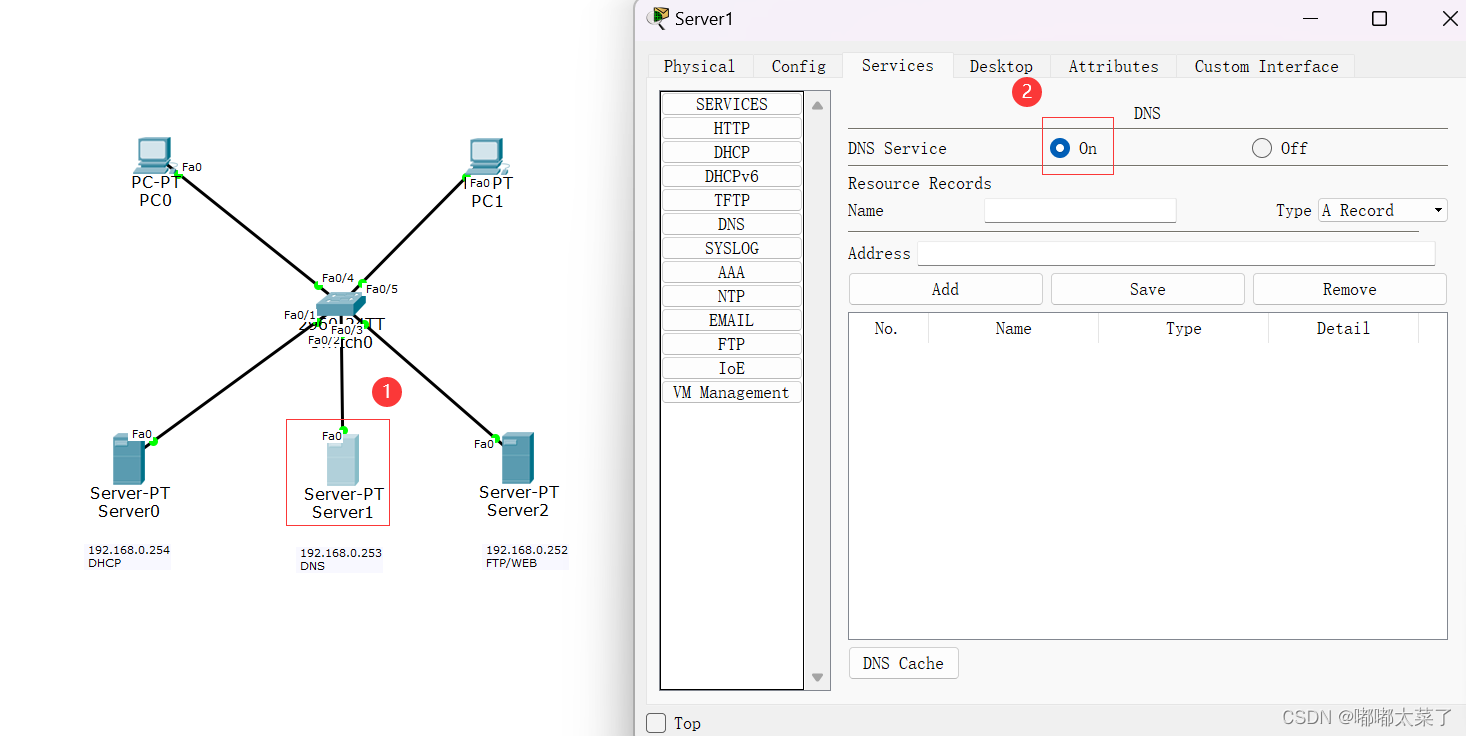Click the 192.168.0.253 DNS note label

tap(340, 559)
